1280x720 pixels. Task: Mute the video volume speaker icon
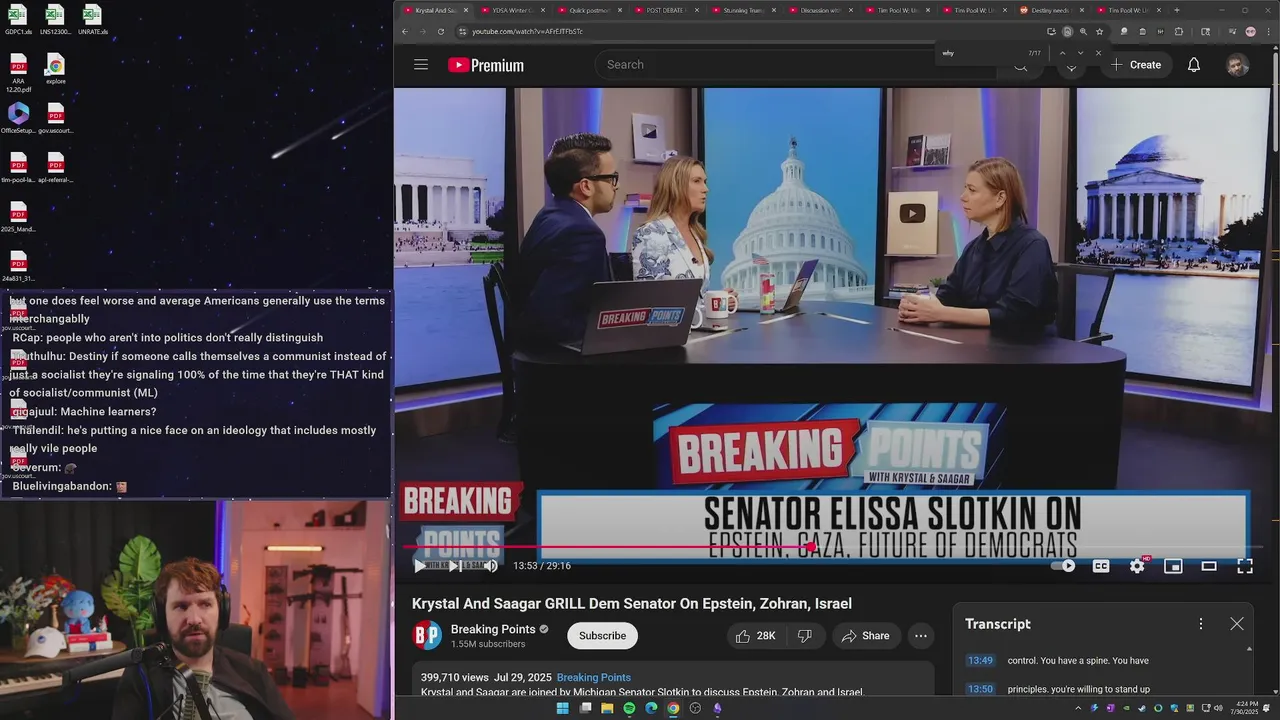coord(490,566)
